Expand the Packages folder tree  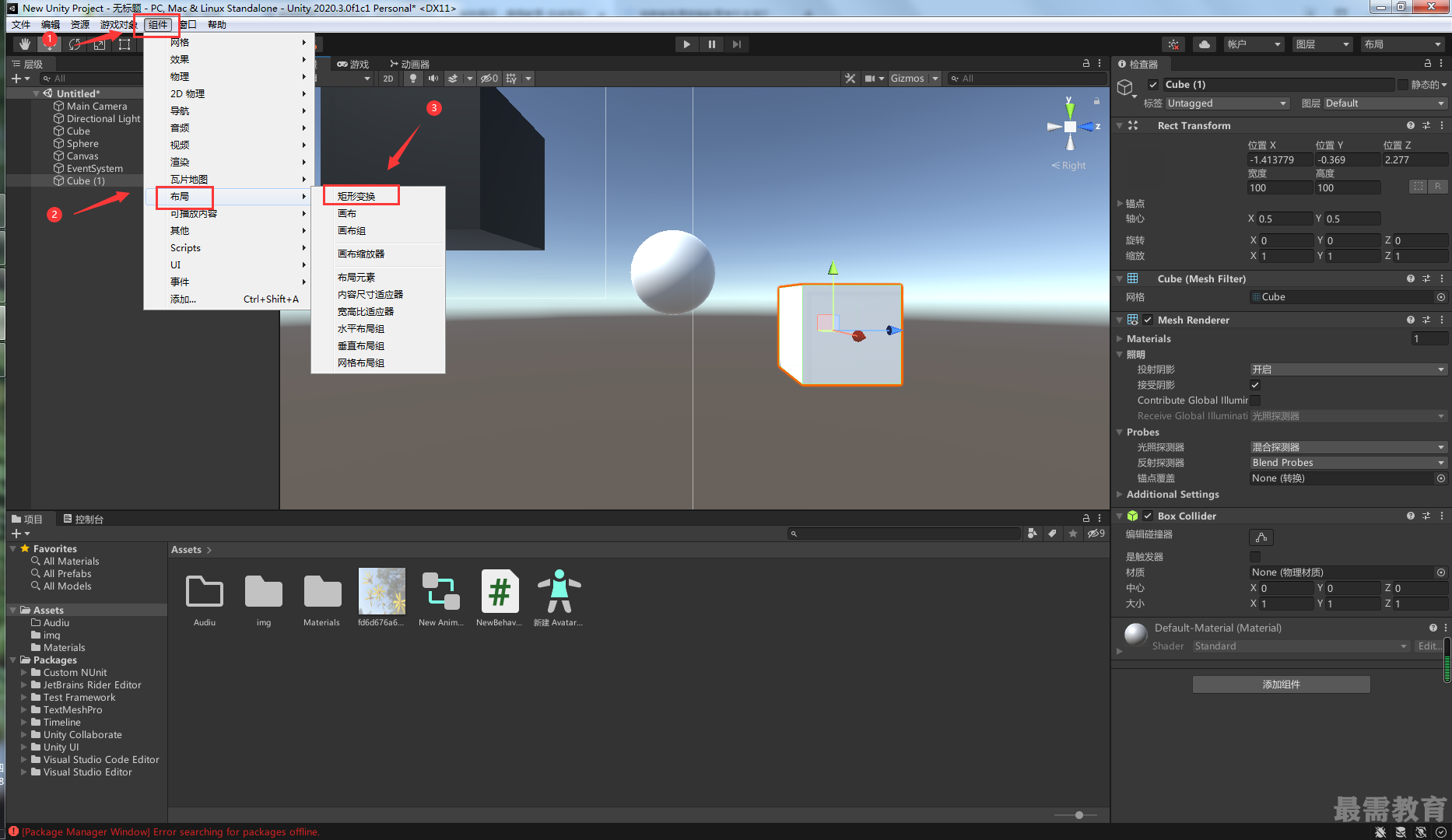tap(13, 660)
